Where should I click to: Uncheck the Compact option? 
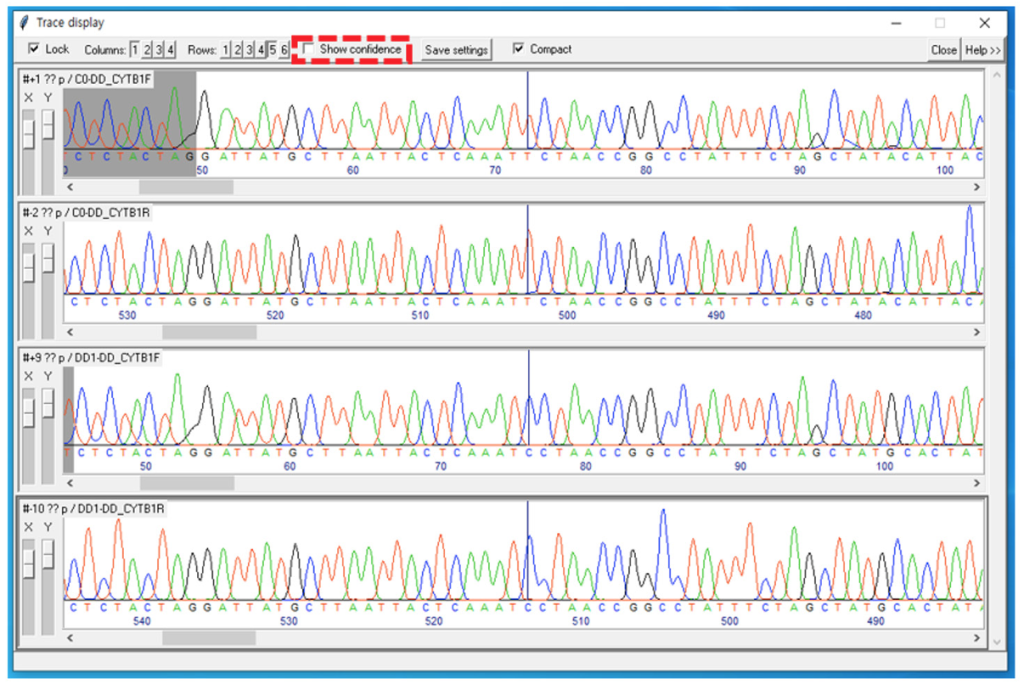tap(518, 49)
